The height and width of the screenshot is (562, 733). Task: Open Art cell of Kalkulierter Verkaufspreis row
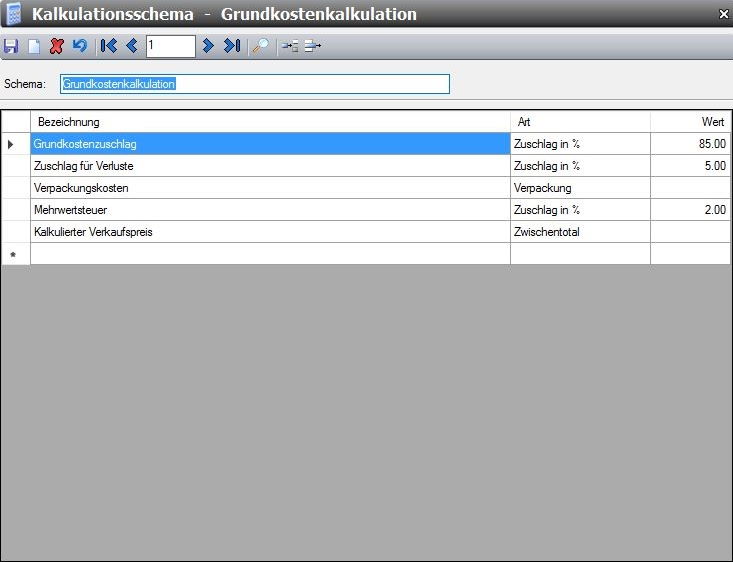580,232
